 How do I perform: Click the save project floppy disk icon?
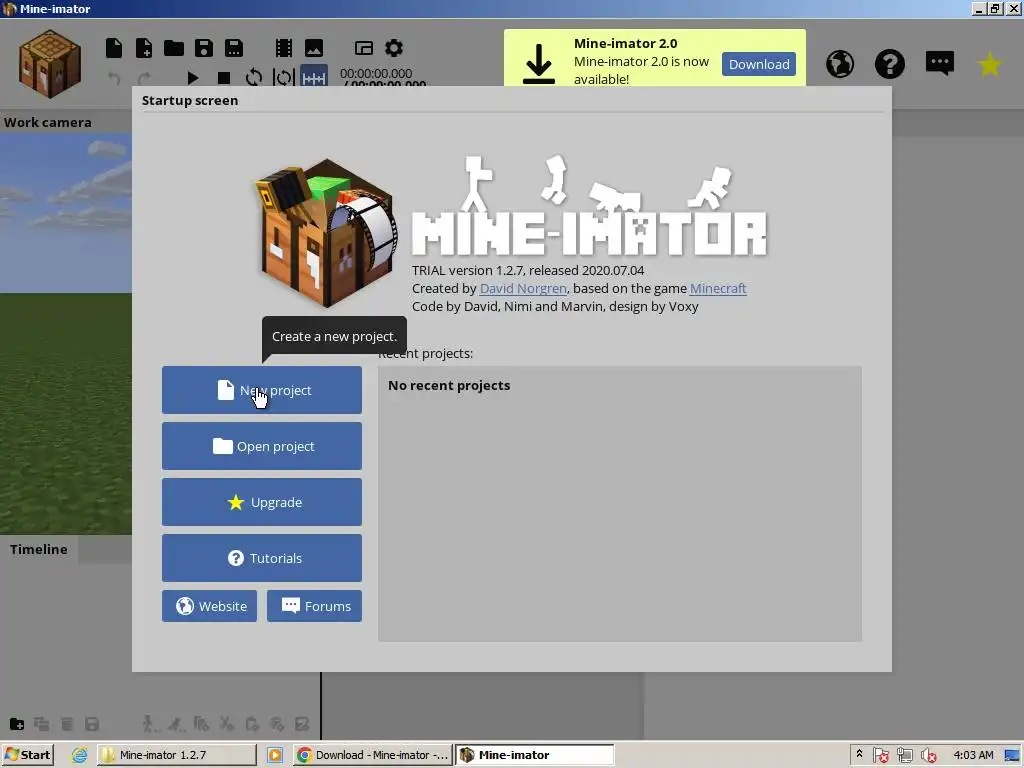[x=204, y=48]
